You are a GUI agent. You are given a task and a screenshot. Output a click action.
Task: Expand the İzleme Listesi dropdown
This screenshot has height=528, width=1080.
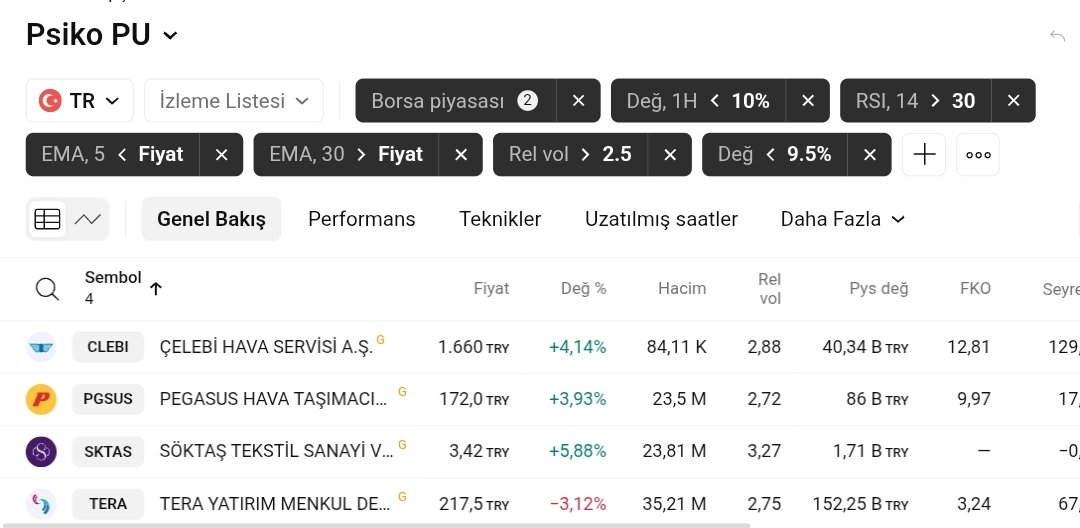233,101
